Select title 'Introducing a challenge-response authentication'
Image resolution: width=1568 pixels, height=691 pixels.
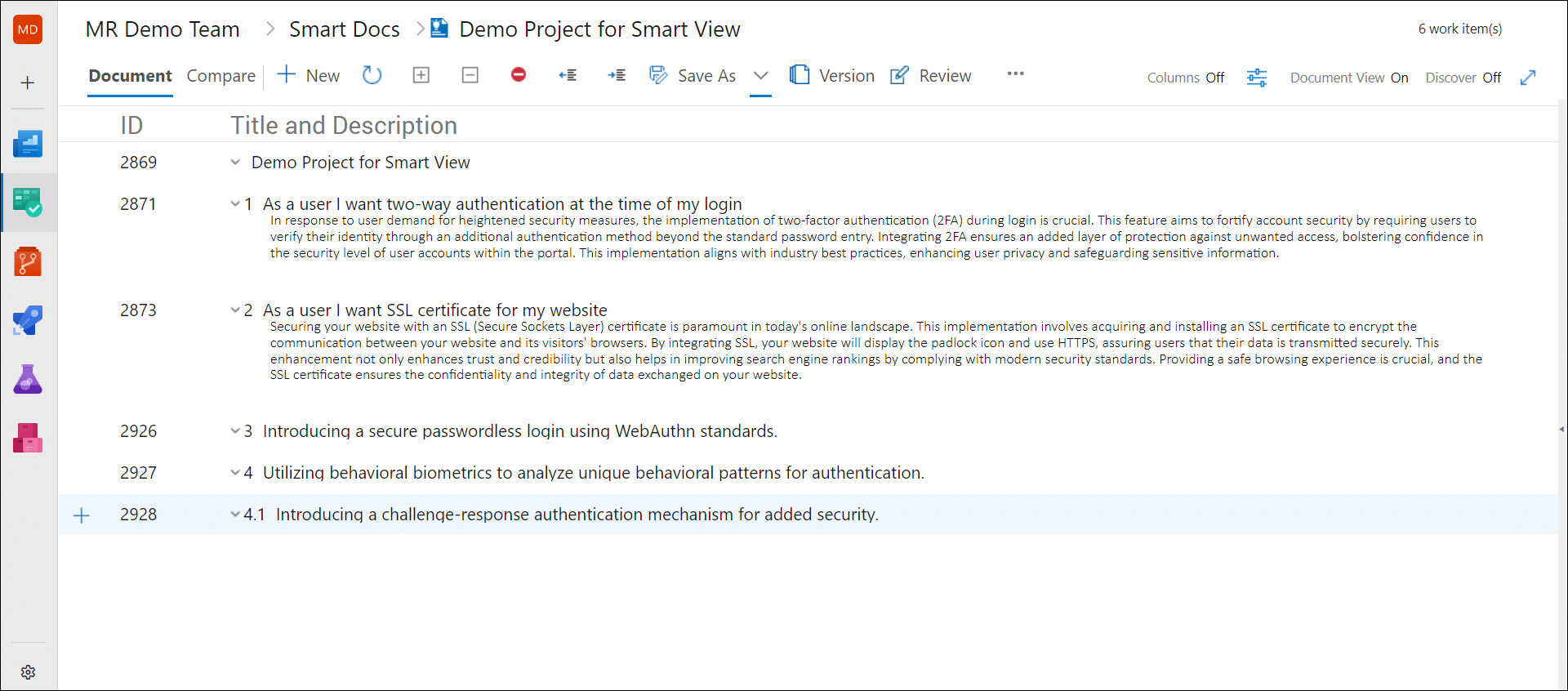point(577,514)
